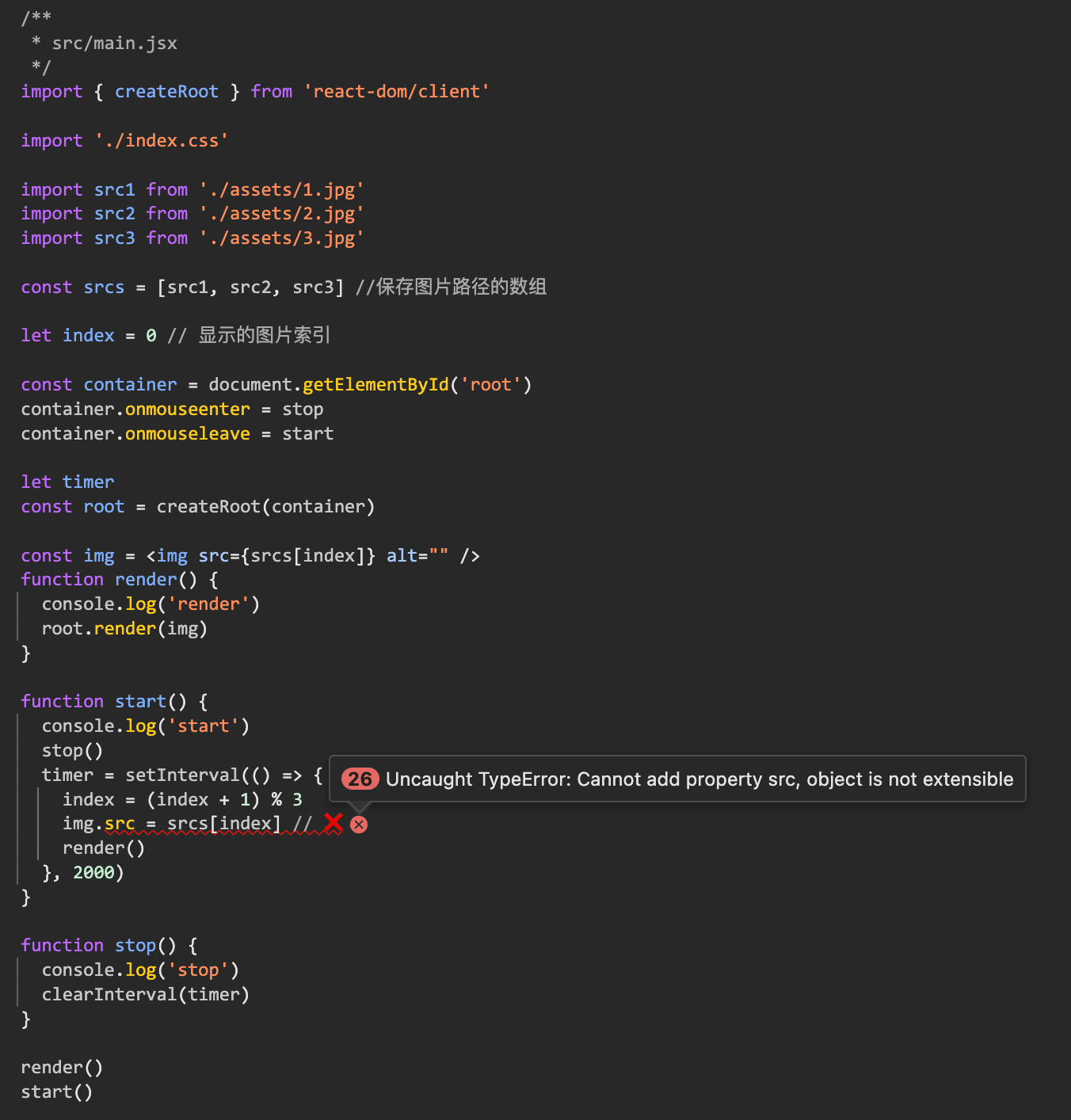This screenshot has height=1120, width=1071.
Task: Click the './index.css' import string
Action: [162, 141]
